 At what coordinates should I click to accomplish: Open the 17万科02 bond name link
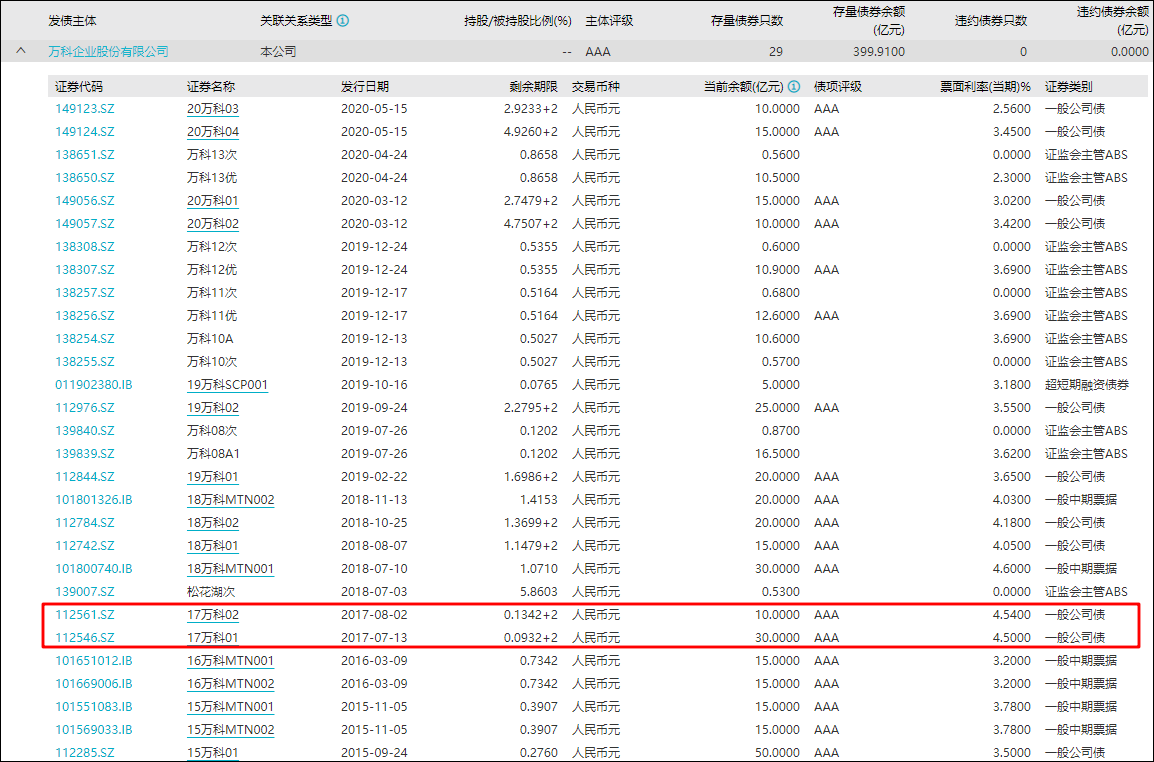click(213, 615)
